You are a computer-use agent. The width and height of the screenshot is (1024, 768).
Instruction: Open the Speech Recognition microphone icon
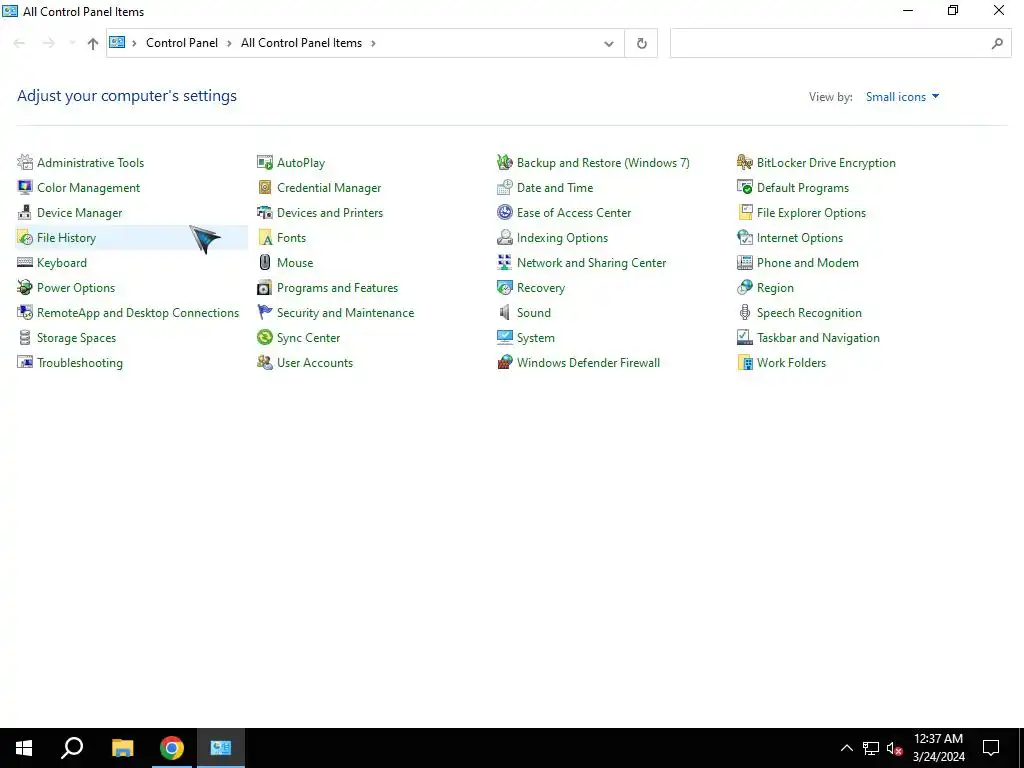[x=744, y=313]
